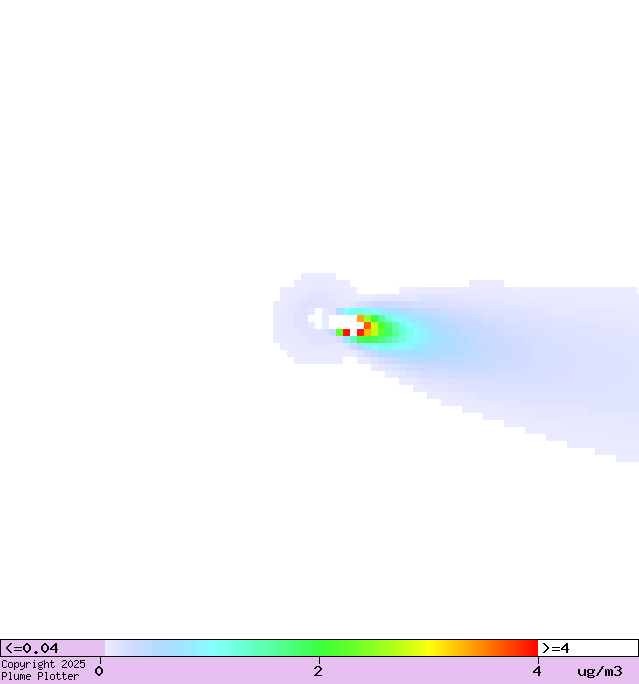Click the 'Copyright 2025' text
The width and height of the screenshot is (639, 684).
[x=43, y=664]
